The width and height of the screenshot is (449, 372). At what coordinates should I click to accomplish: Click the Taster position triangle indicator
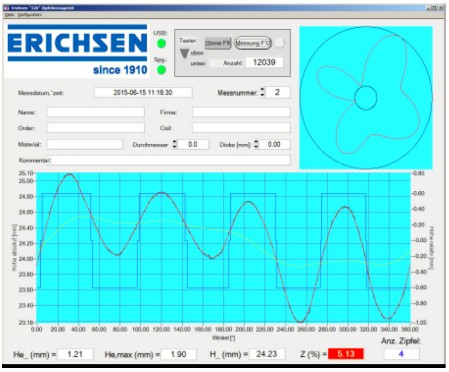coord(184,54)
